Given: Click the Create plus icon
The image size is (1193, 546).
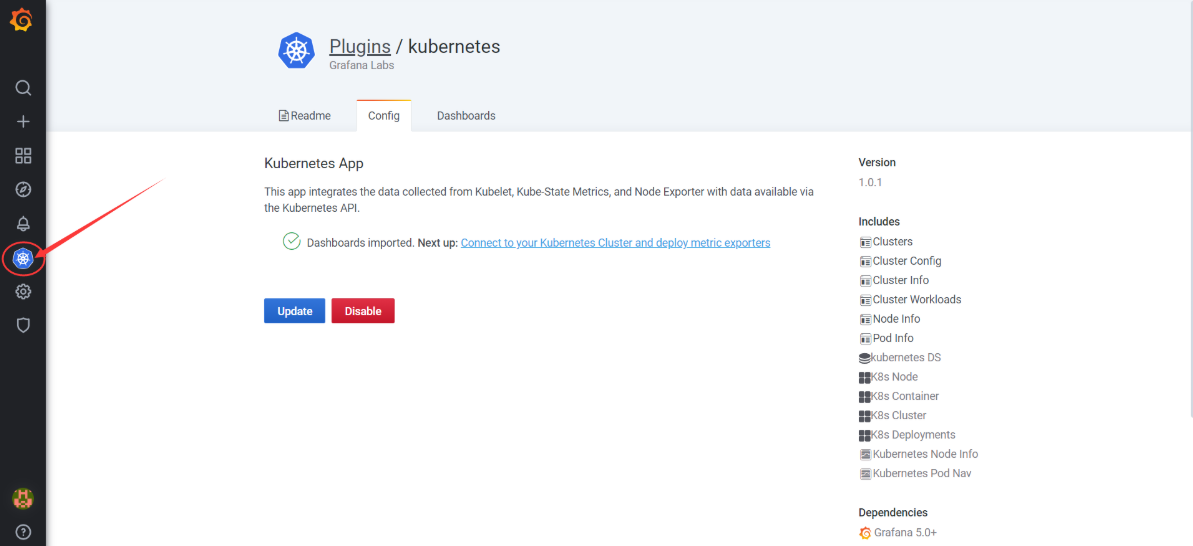Looking at the screenshot, I should tap(24, 122).
